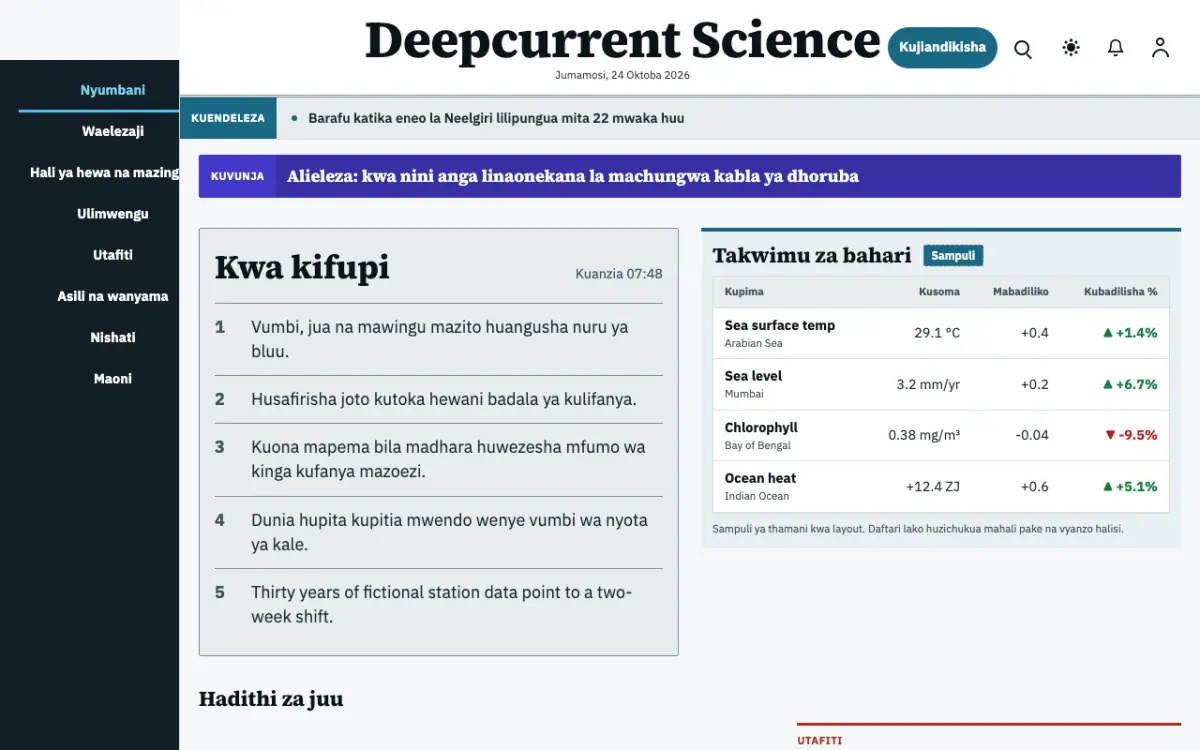Select the Sea level row label
The width and height of the screenshot is (1200, 750).
tap(754, 376)
